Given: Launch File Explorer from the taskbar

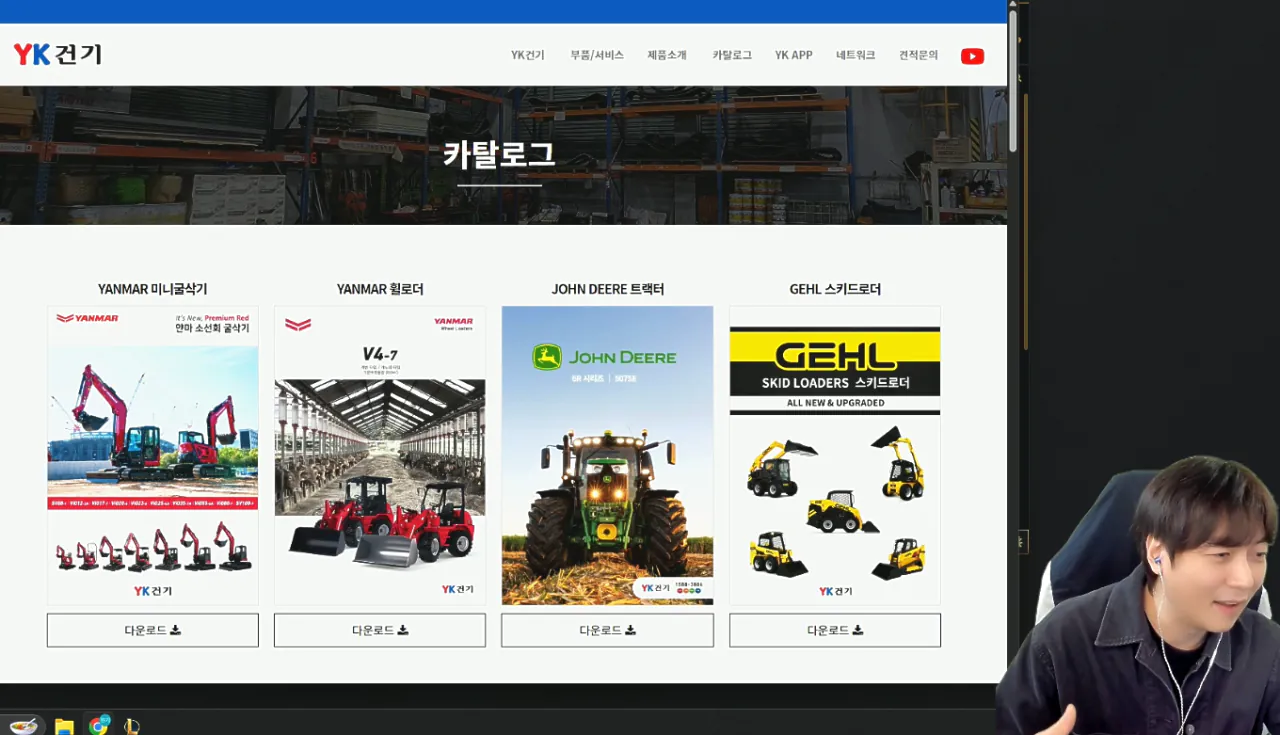Looking at the screenshot, I should 64,726.
